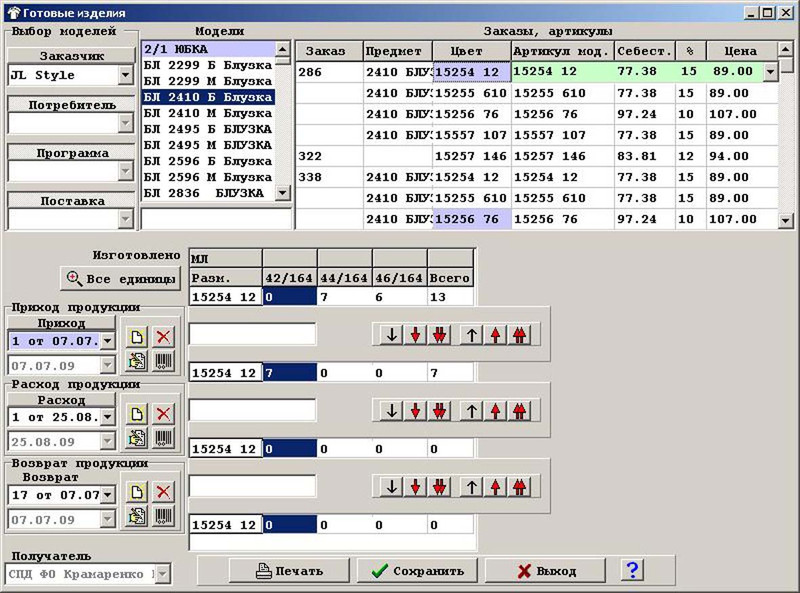Click the double red up arrow in the Возврат row

(x=519, y=487)
